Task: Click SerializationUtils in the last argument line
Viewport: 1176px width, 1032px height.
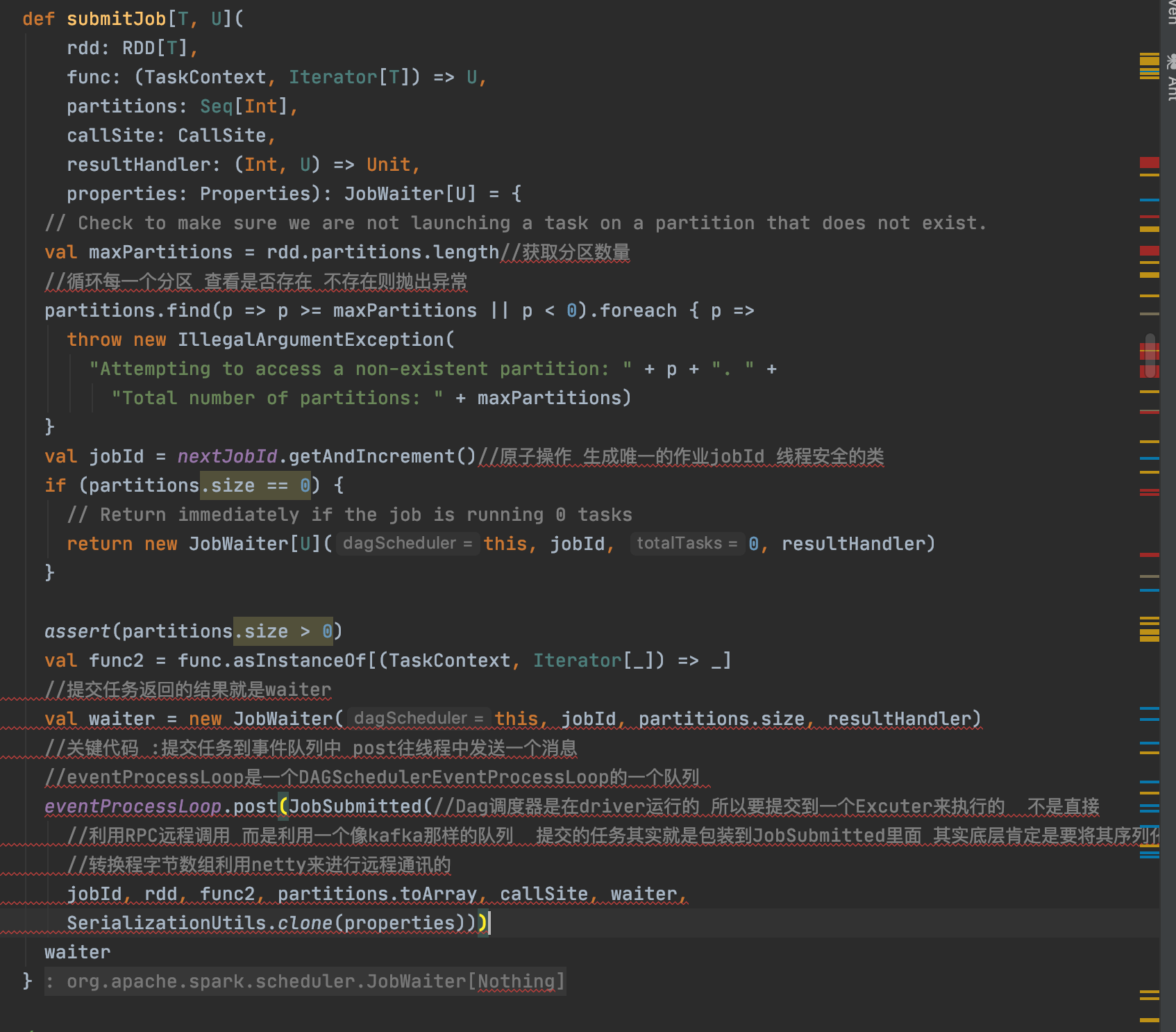Action: (x=167, y=923)
